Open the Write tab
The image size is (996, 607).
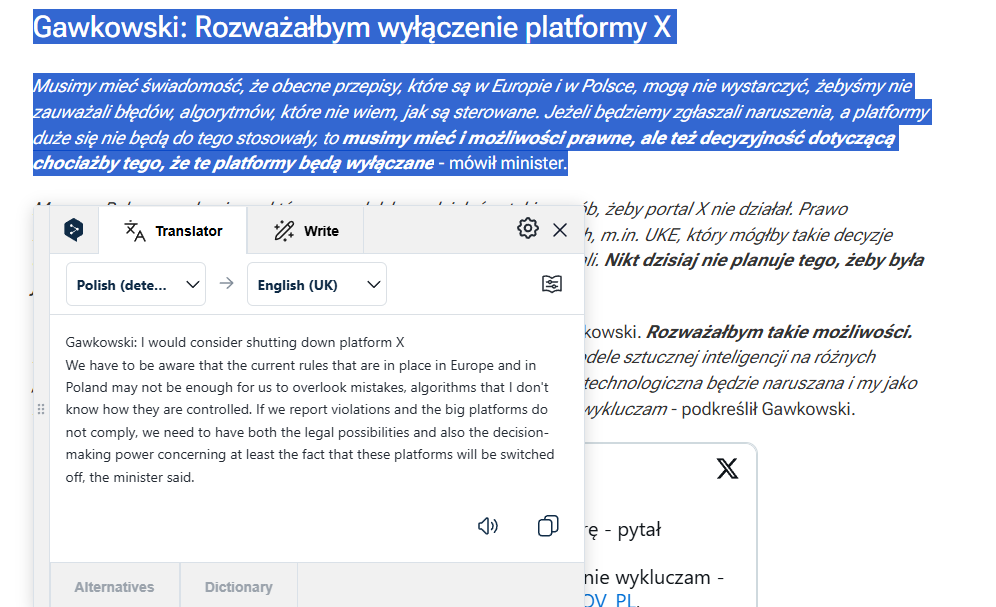point(306,230)
